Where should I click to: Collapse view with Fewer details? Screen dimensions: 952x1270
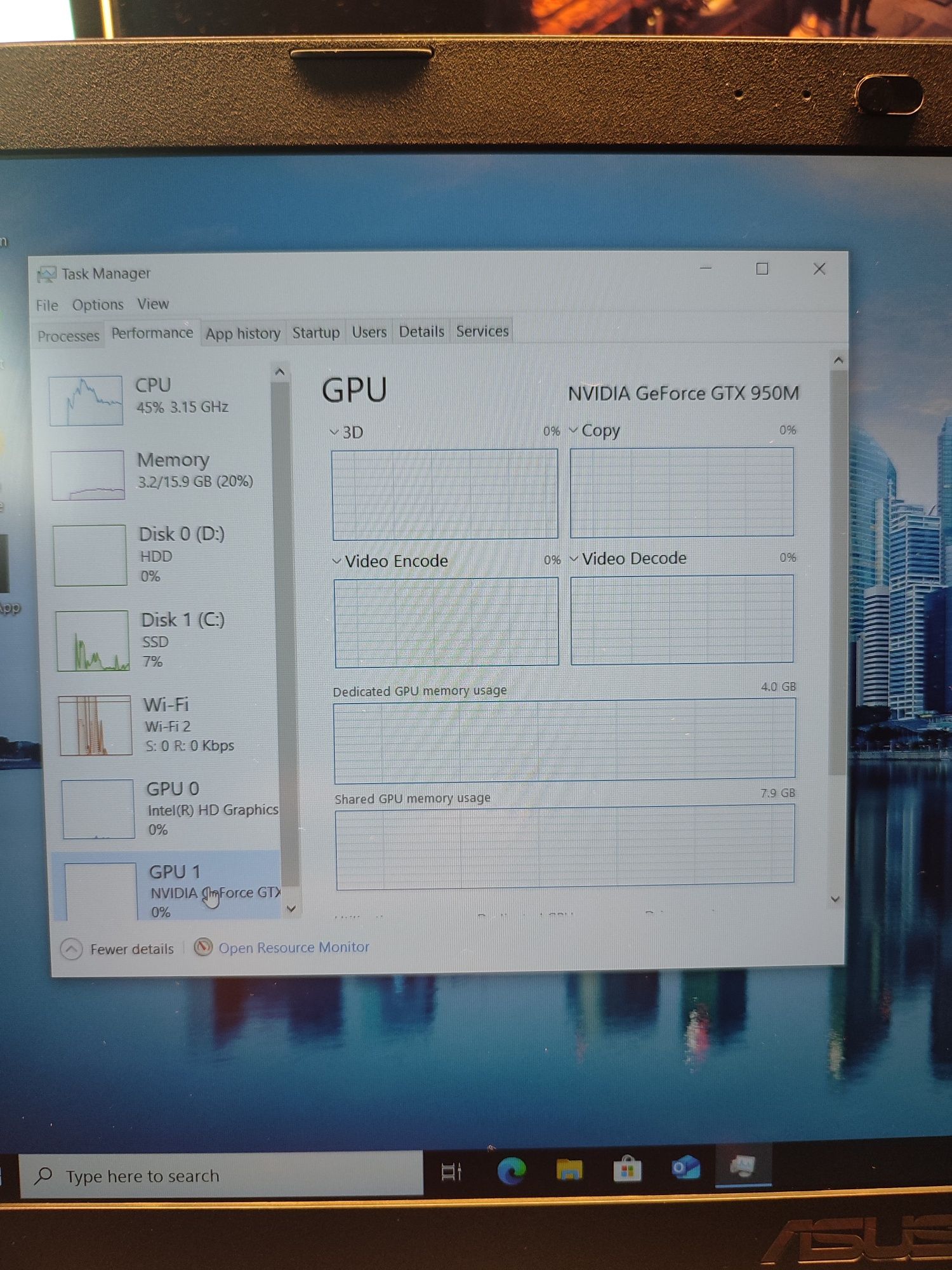pos(131,949)
